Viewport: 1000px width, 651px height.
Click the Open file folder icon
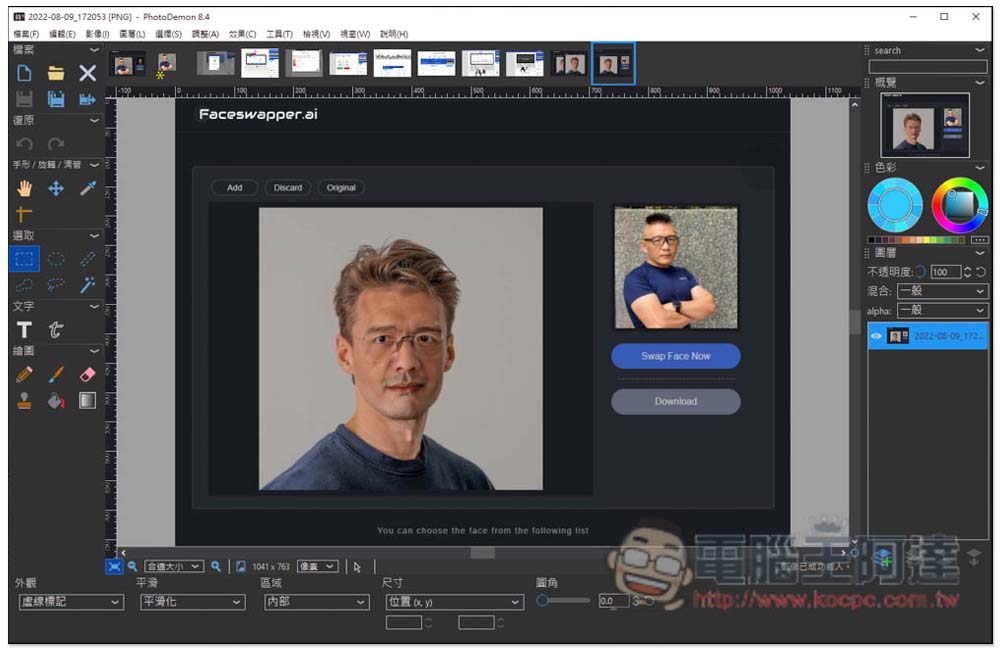pos(56,73)
